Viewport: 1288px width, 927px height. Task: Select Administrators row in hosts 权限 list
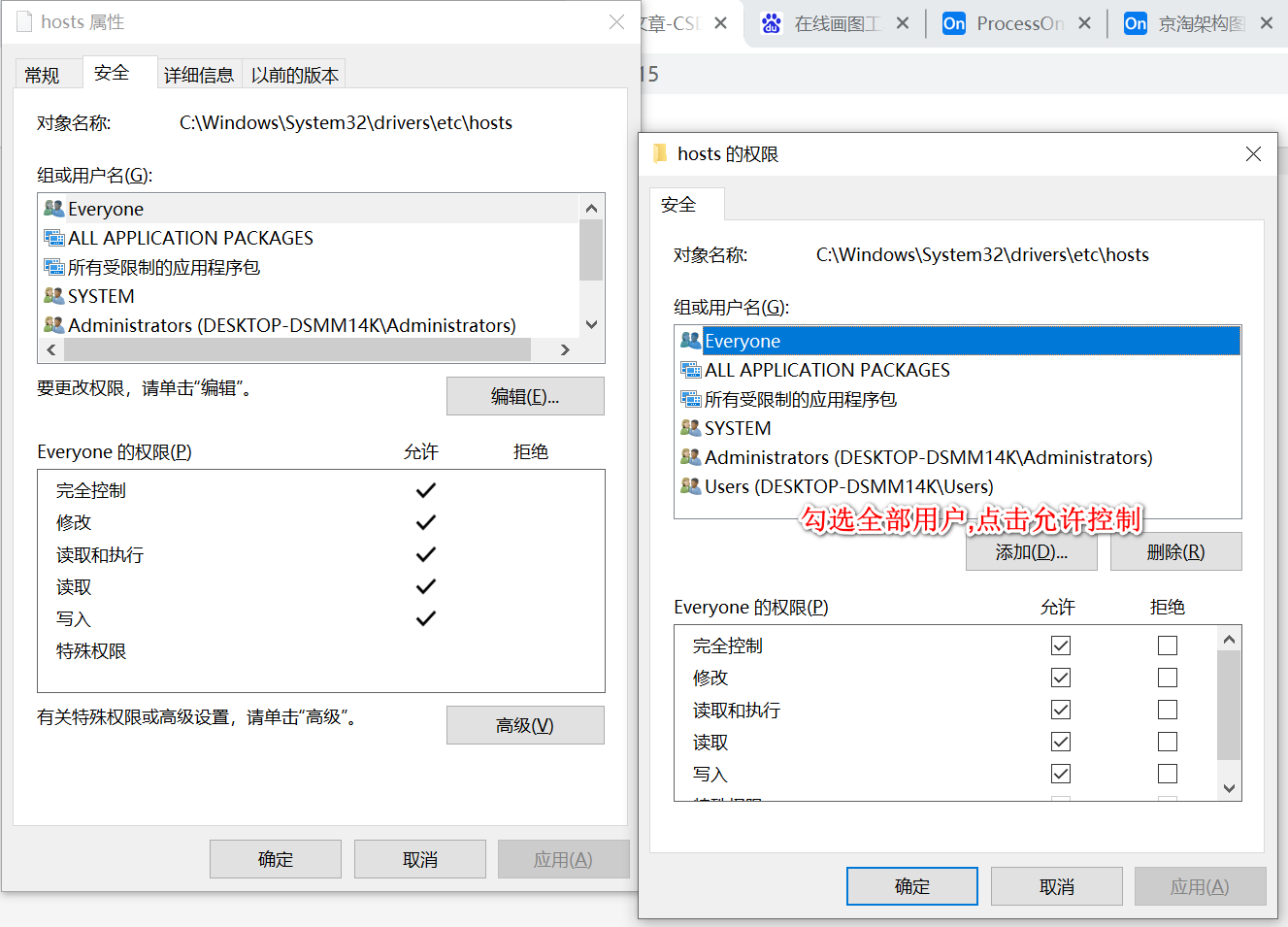[x=957, y=457]
